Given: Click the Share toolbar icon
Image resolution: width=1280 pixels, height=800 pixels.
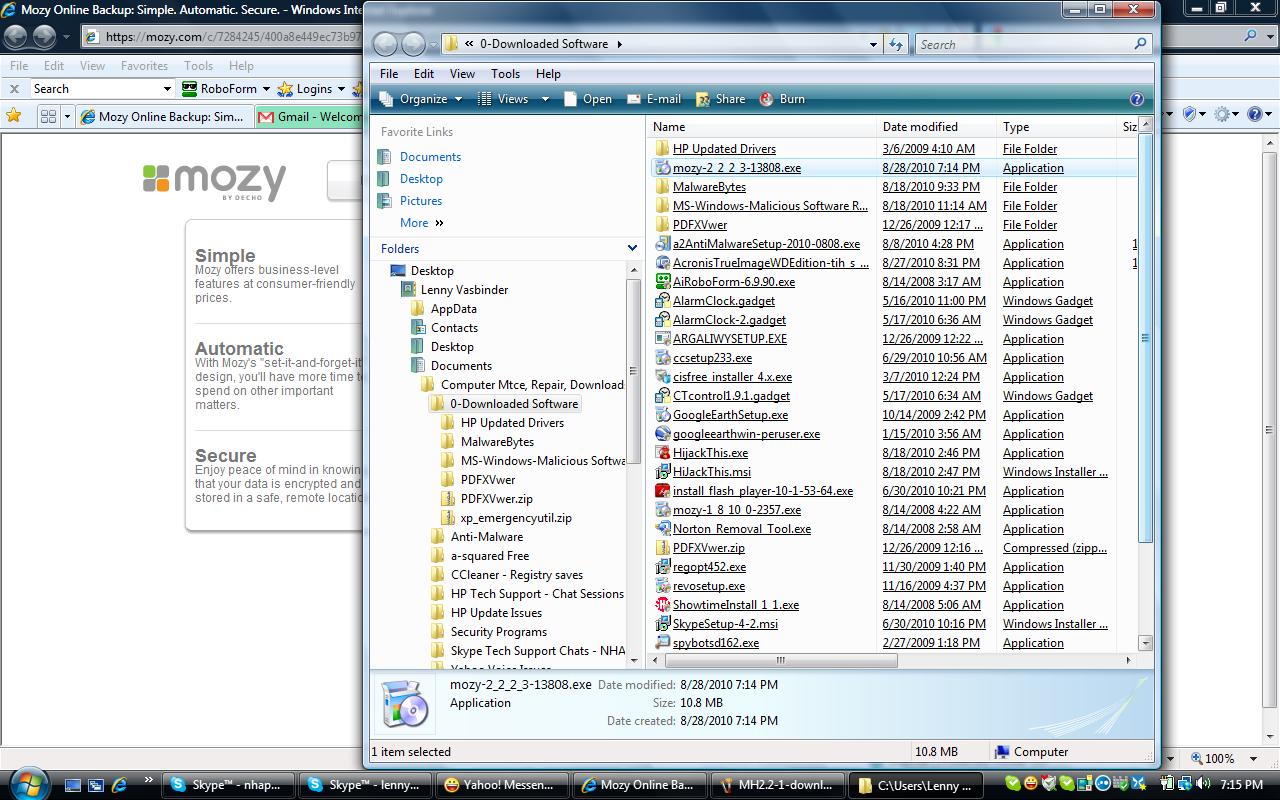Looking at the screenshot, I should tap(721, 98).
